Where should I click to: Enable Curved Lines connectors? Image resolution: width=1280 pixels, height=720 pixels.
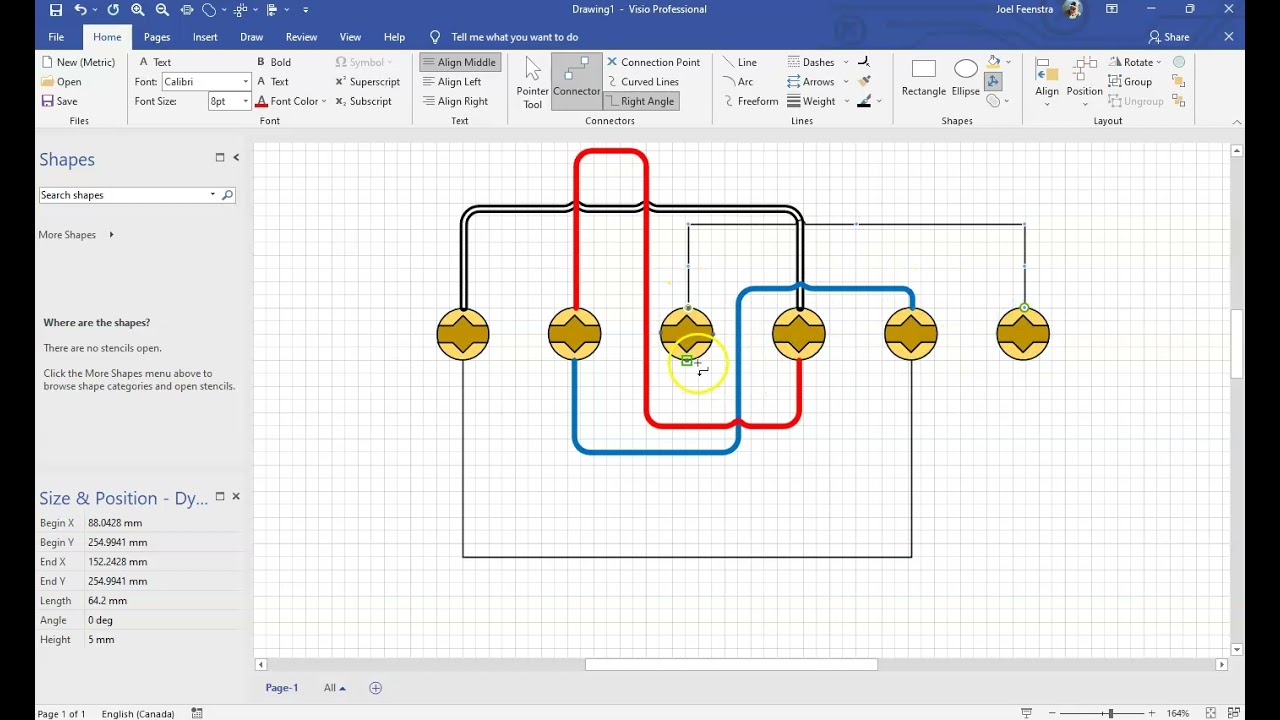(x=642, y=82)
